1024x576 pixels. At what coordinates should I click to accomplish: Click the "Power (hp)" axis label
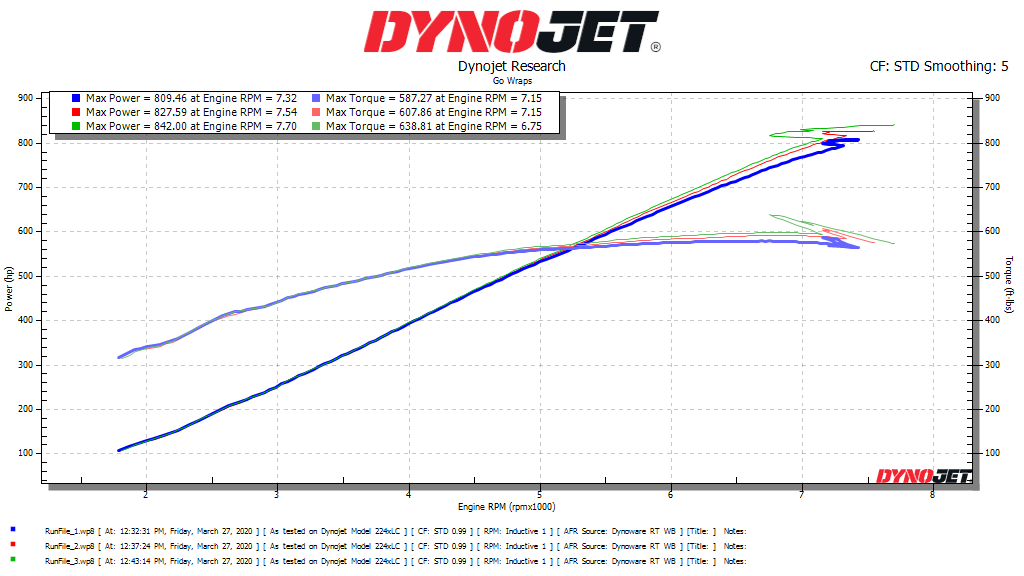pyautogui.click(x=8, y=289)
